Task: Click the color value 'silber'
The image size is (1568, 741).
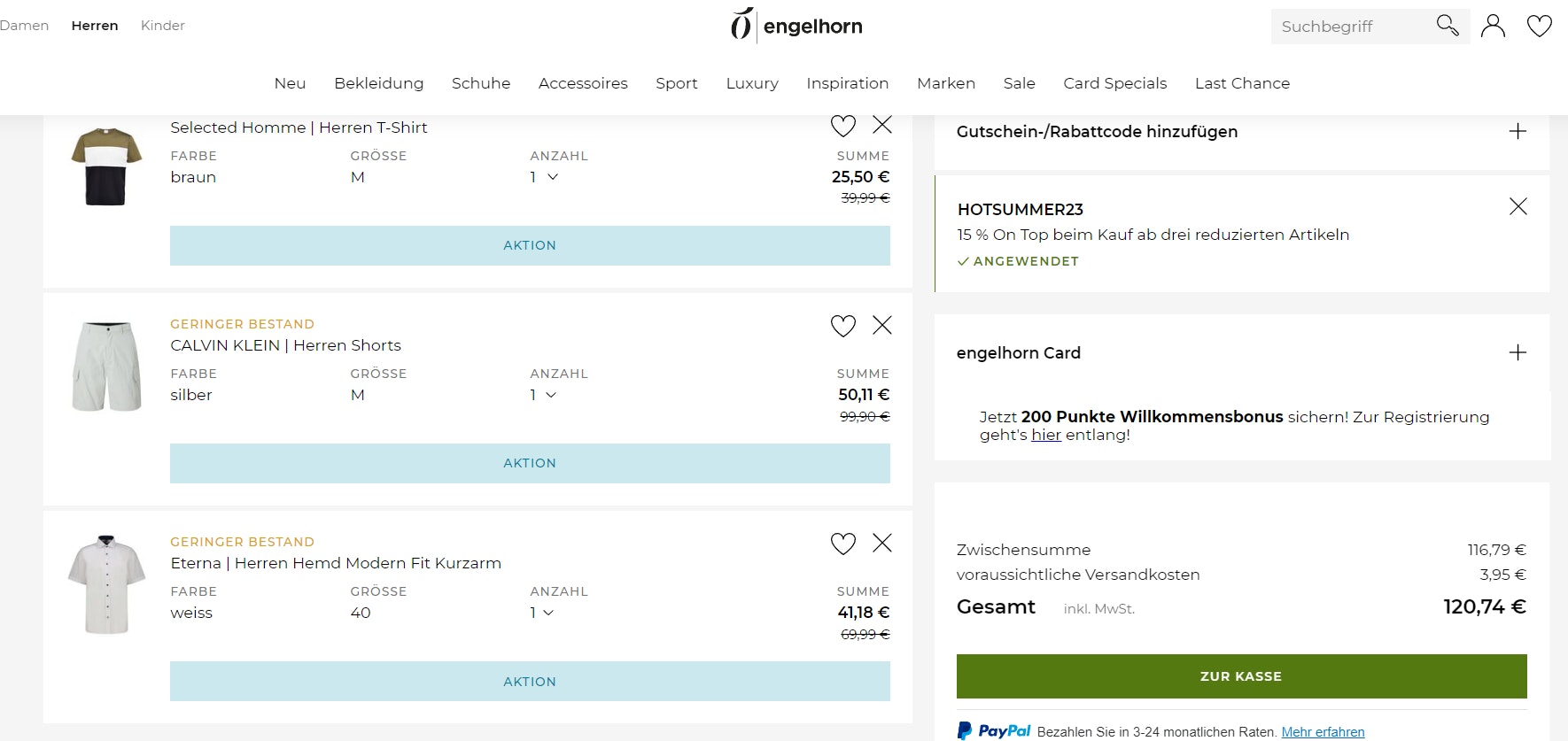Action: coord(191,395)
